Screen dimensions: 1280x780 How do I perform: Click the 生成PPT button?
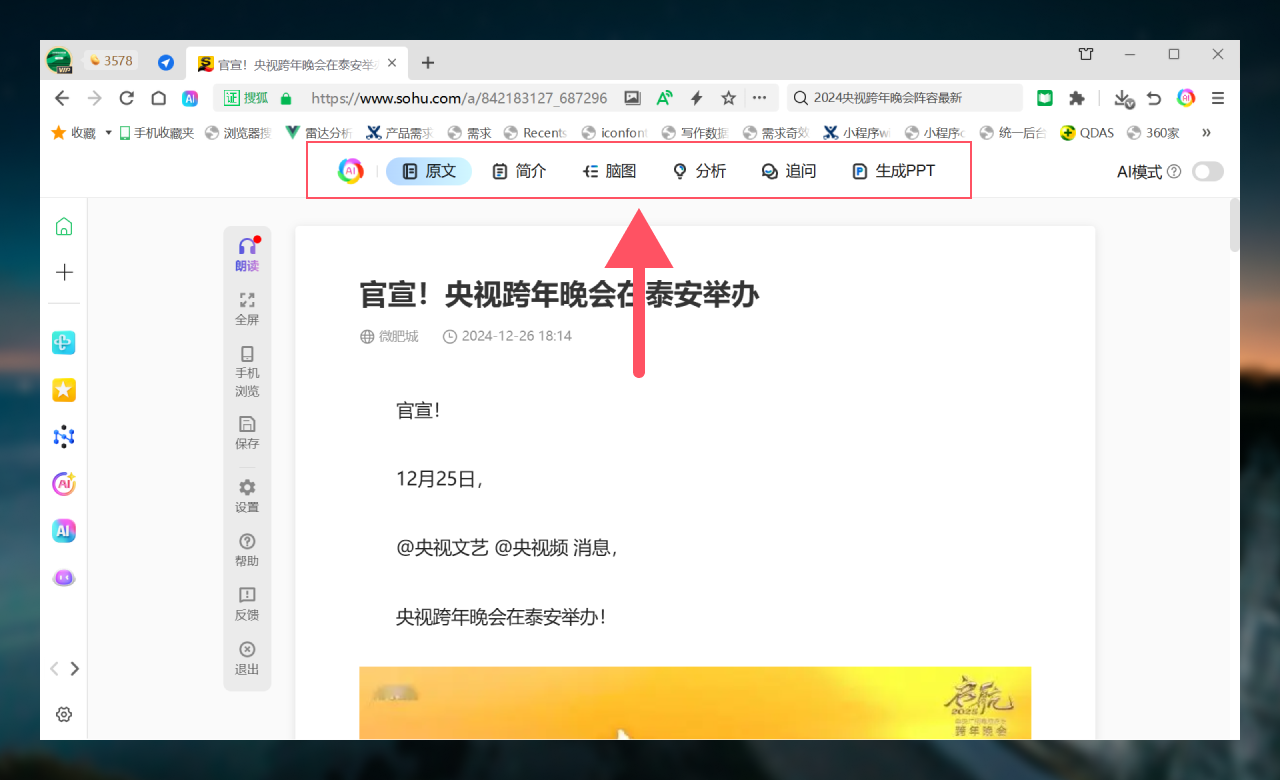point(893,171)
